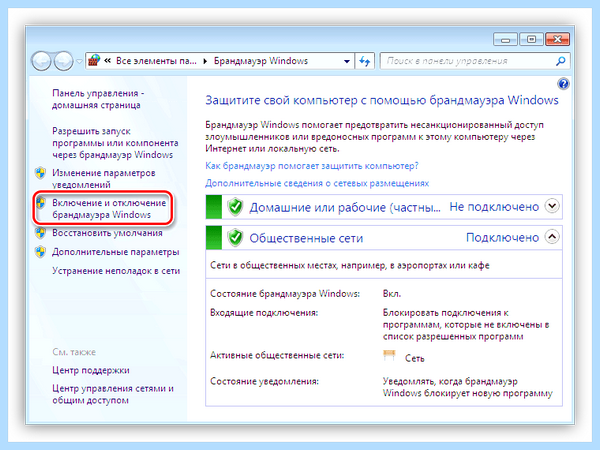This screenshot has width=600, height=450.
Task: Click shield icon beside 'Изменение параметров уведомлений'
Action: 40,173
